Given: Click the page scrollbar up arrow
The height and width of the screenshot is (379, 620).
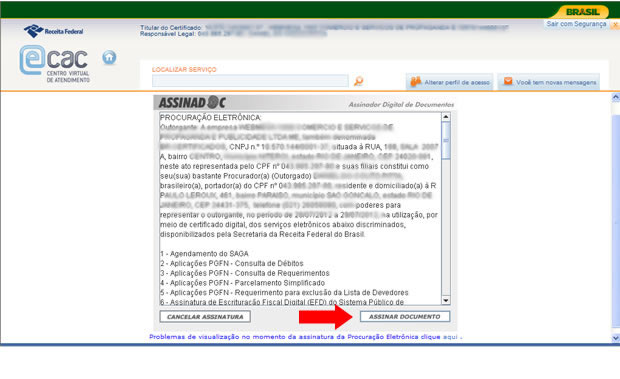Looking at the screenshot, I should click(616, 97).
